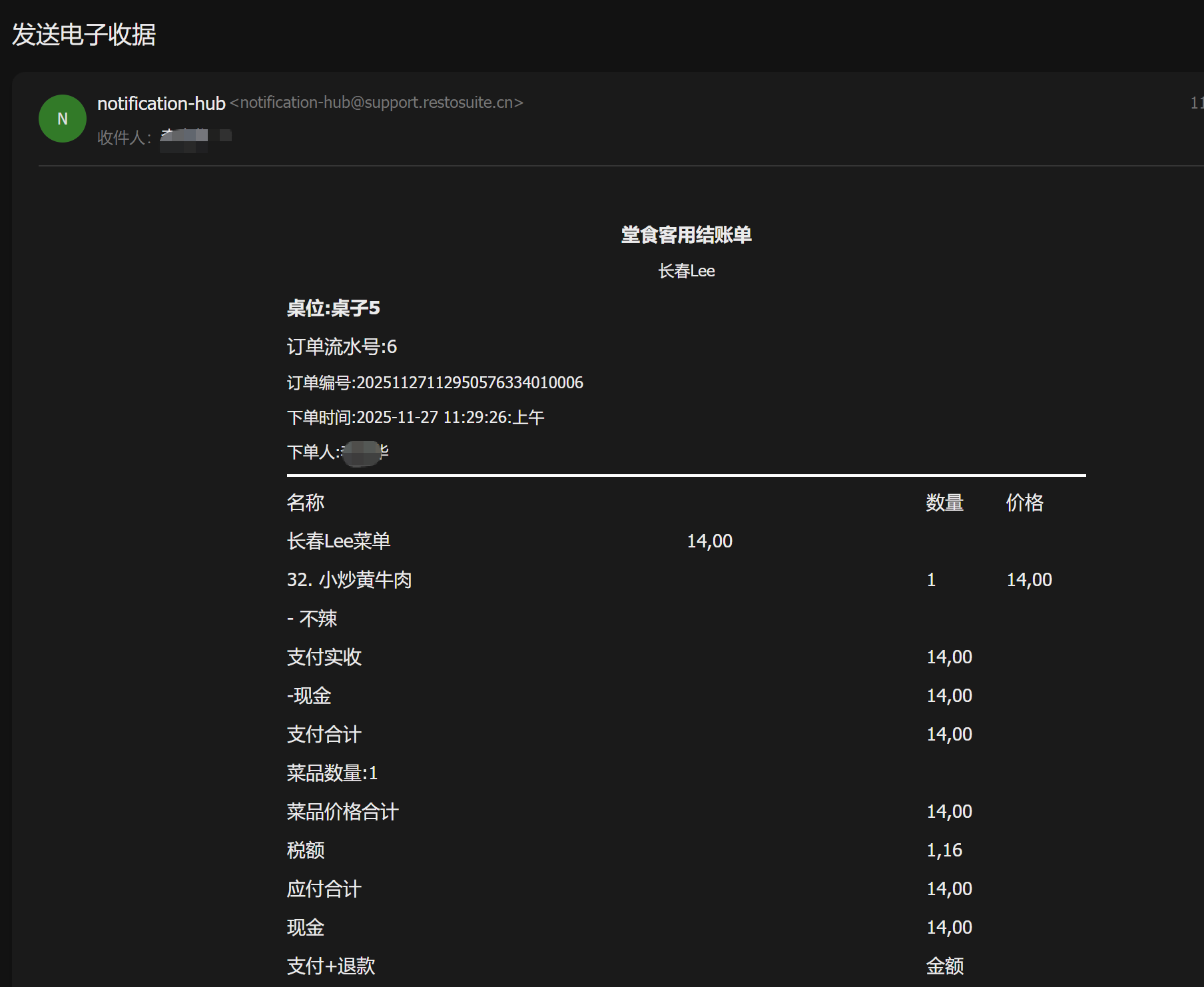Click the 下单时间 order time line

(x=415, y=418)
